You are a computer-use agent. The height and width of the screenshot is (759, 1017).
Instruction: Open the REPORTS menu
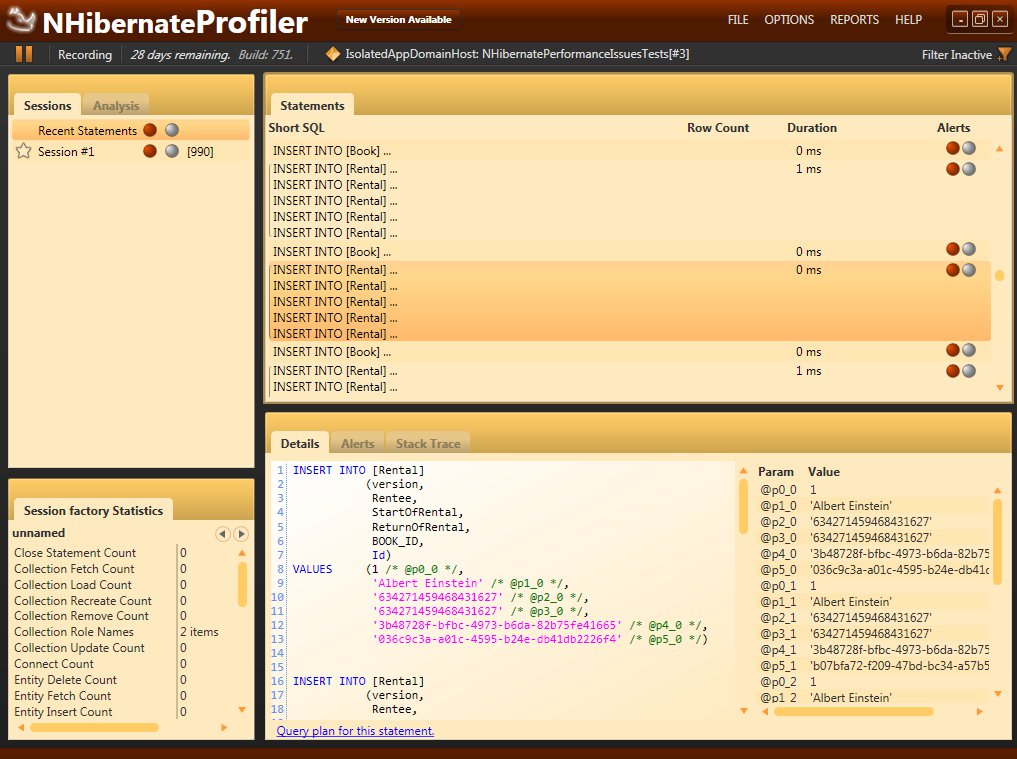pyautogui.click(x=854, y=19)
